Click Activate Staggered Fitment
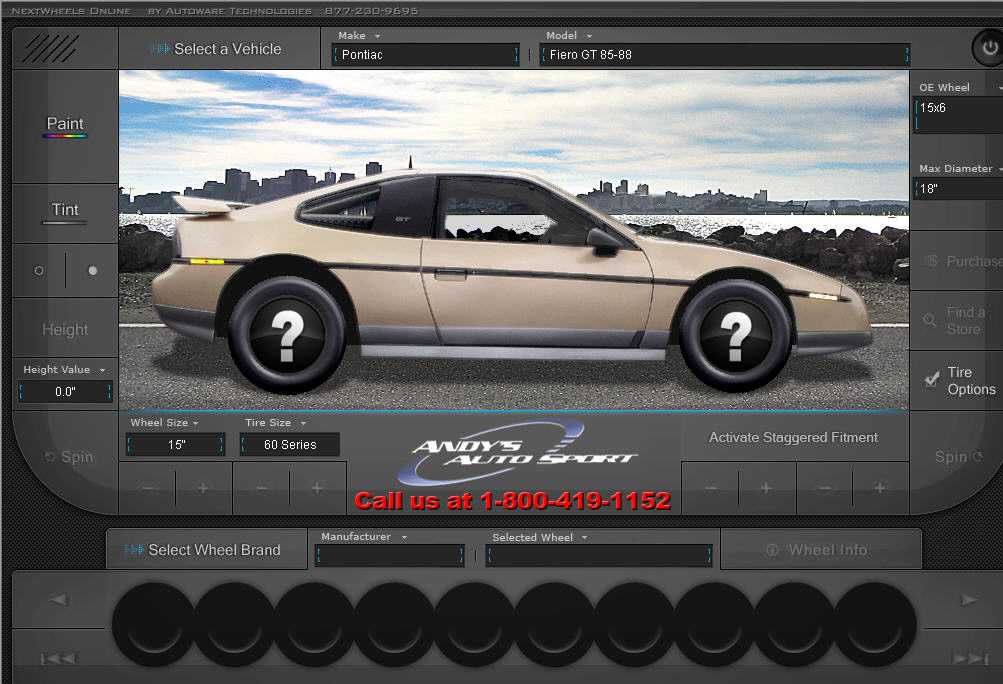Image resolution: width=1003 pixels, height=684 pixels. click(x=793, y=438)
